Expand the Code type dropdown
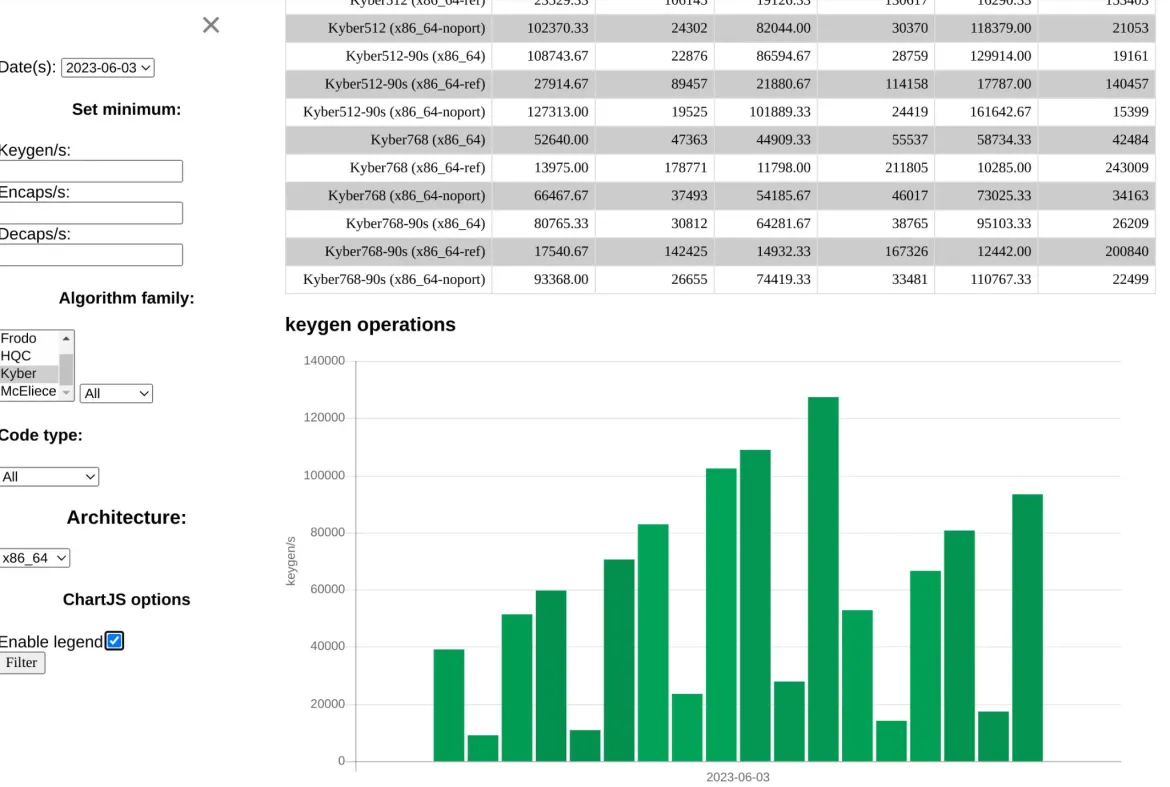 pyautogui.click(x=49, y=477)
